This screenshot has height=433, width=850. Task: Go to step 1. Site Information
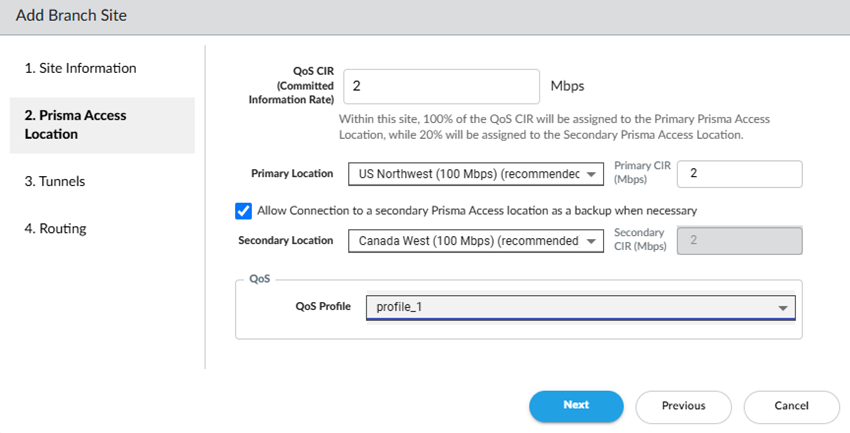click(81, 68)
